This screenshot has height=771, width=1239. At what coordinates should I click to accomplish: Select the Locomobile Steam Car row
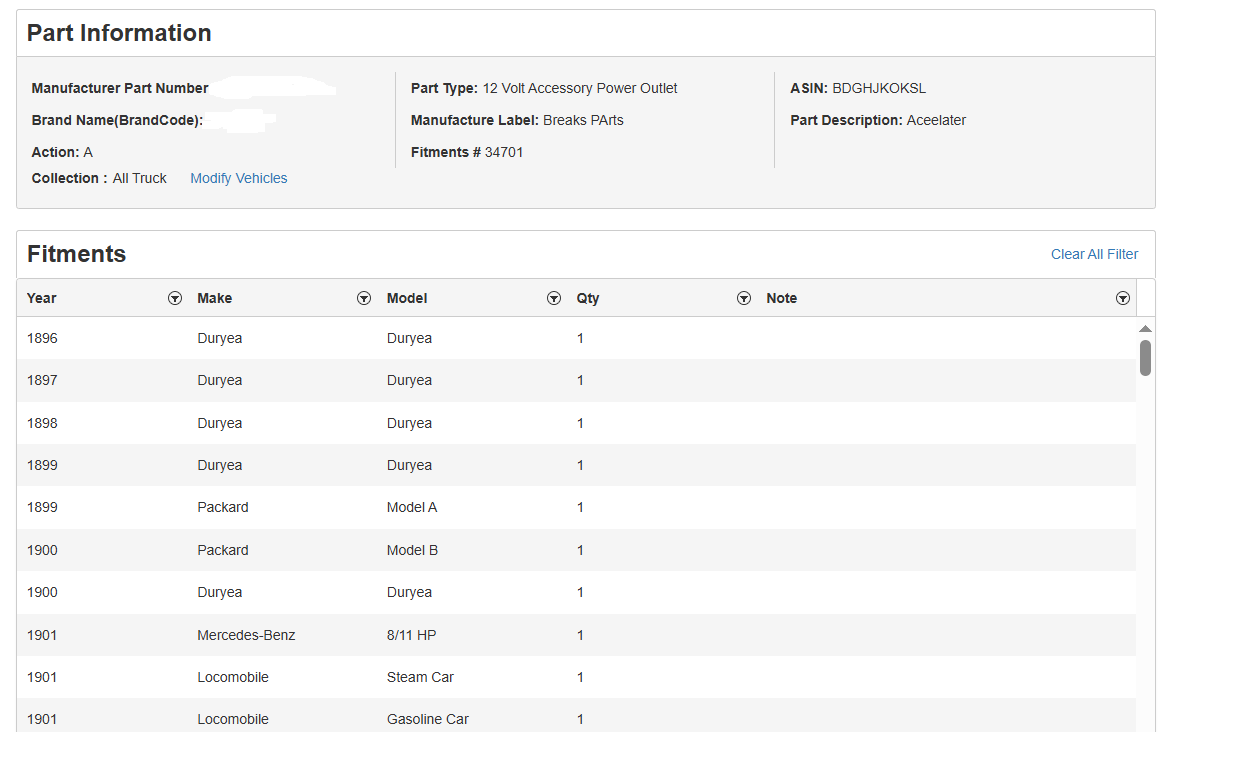tap(575, 677)
